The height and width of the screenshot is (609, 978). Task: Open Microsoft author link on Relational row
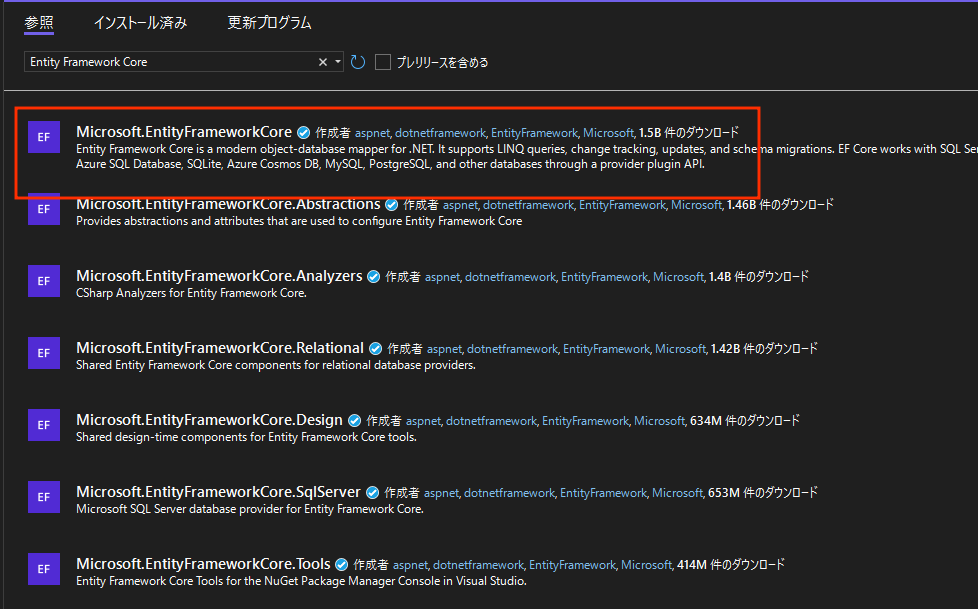(680, 349)
